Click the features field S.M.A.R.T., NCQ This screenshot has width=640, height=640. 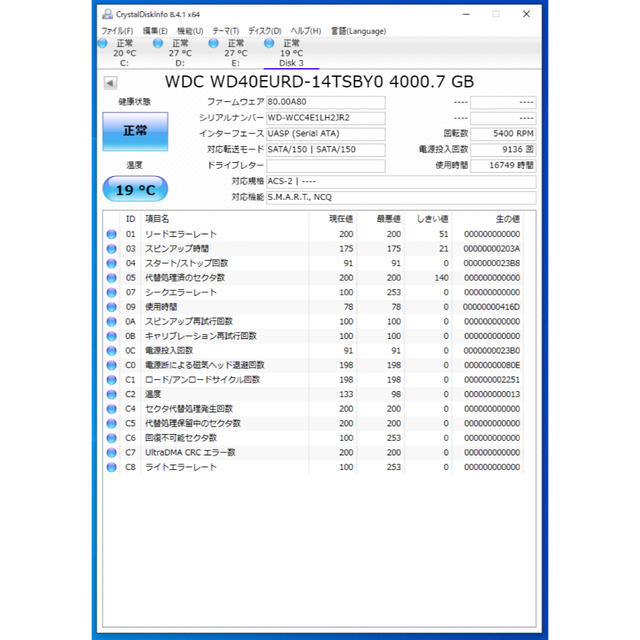coord(401,198)
